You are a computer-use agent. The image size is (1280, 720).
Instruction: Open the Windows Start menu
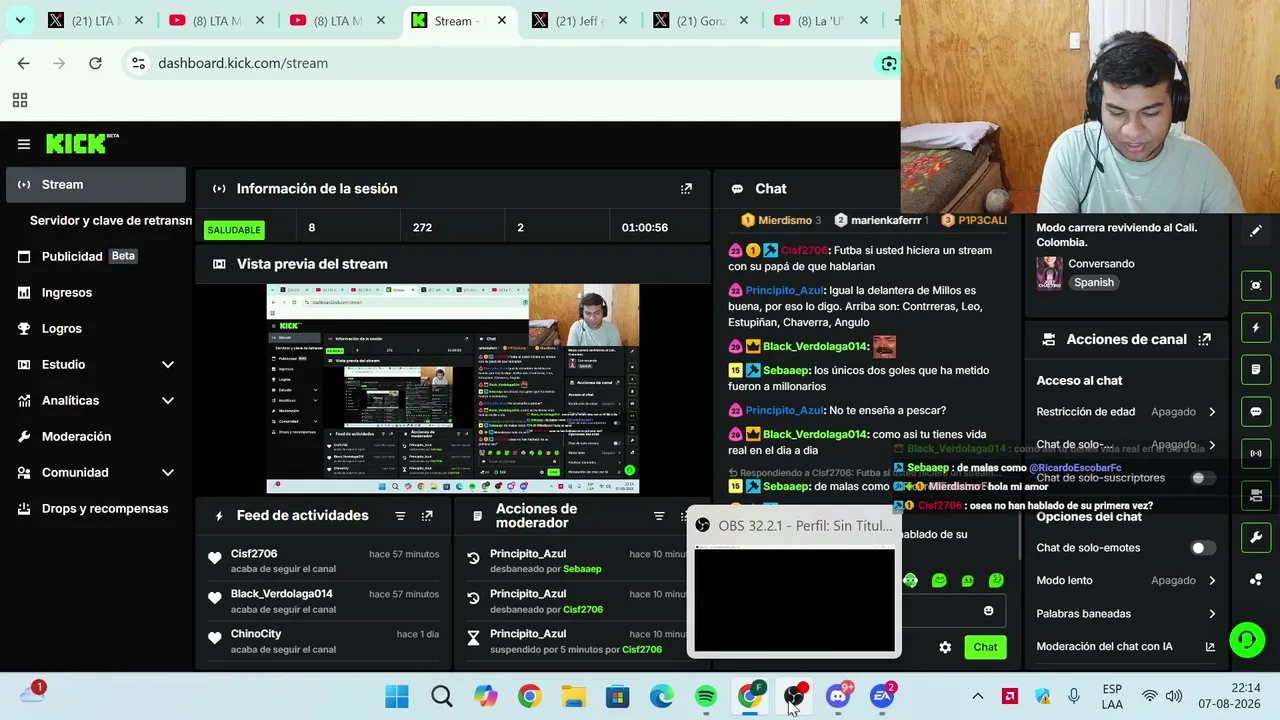point(397,697)
